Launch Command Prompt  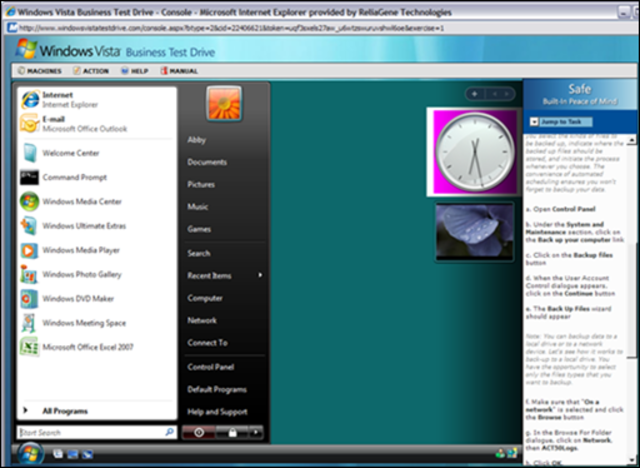pos(97,177)
